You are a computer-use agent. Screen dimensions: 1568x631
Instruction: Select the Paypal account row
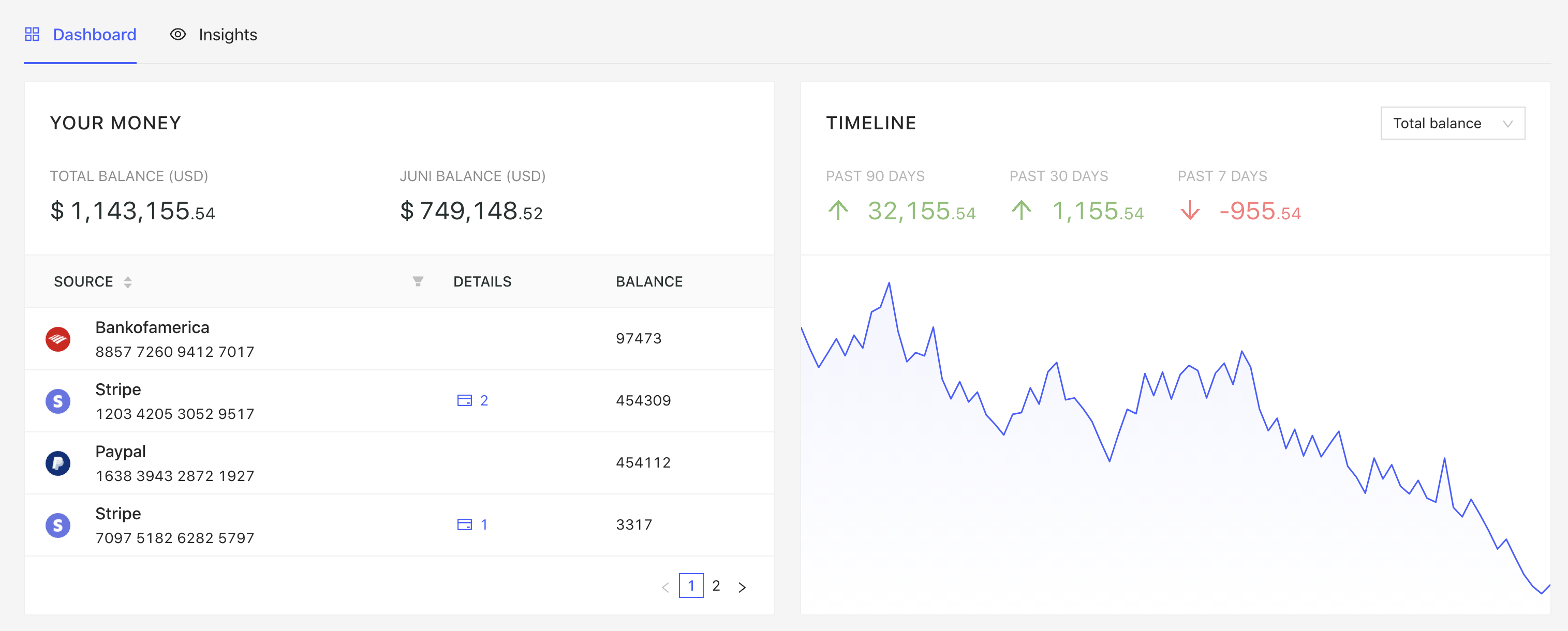400,463
